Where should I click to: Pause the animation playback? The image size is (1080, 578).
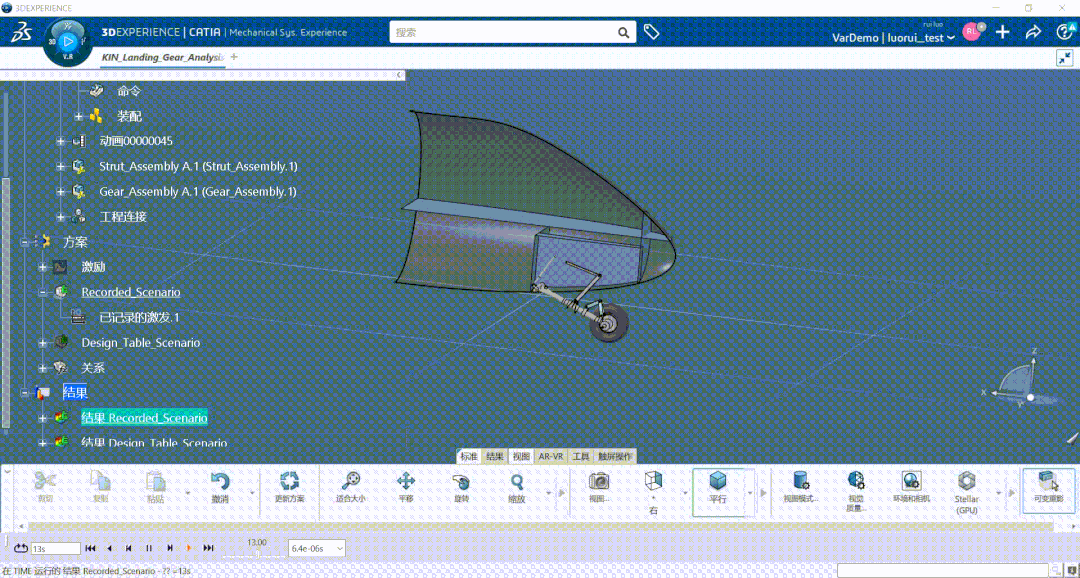click(149, 548)
